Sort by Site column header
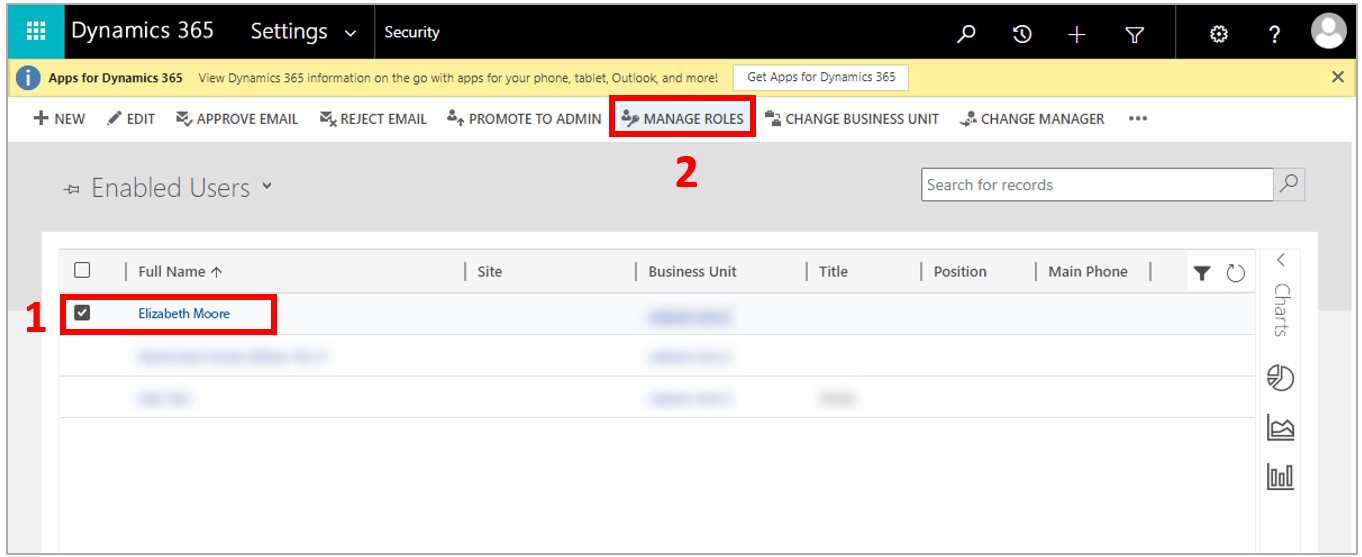Screen dimensions: 1362x557 (490, 271)
